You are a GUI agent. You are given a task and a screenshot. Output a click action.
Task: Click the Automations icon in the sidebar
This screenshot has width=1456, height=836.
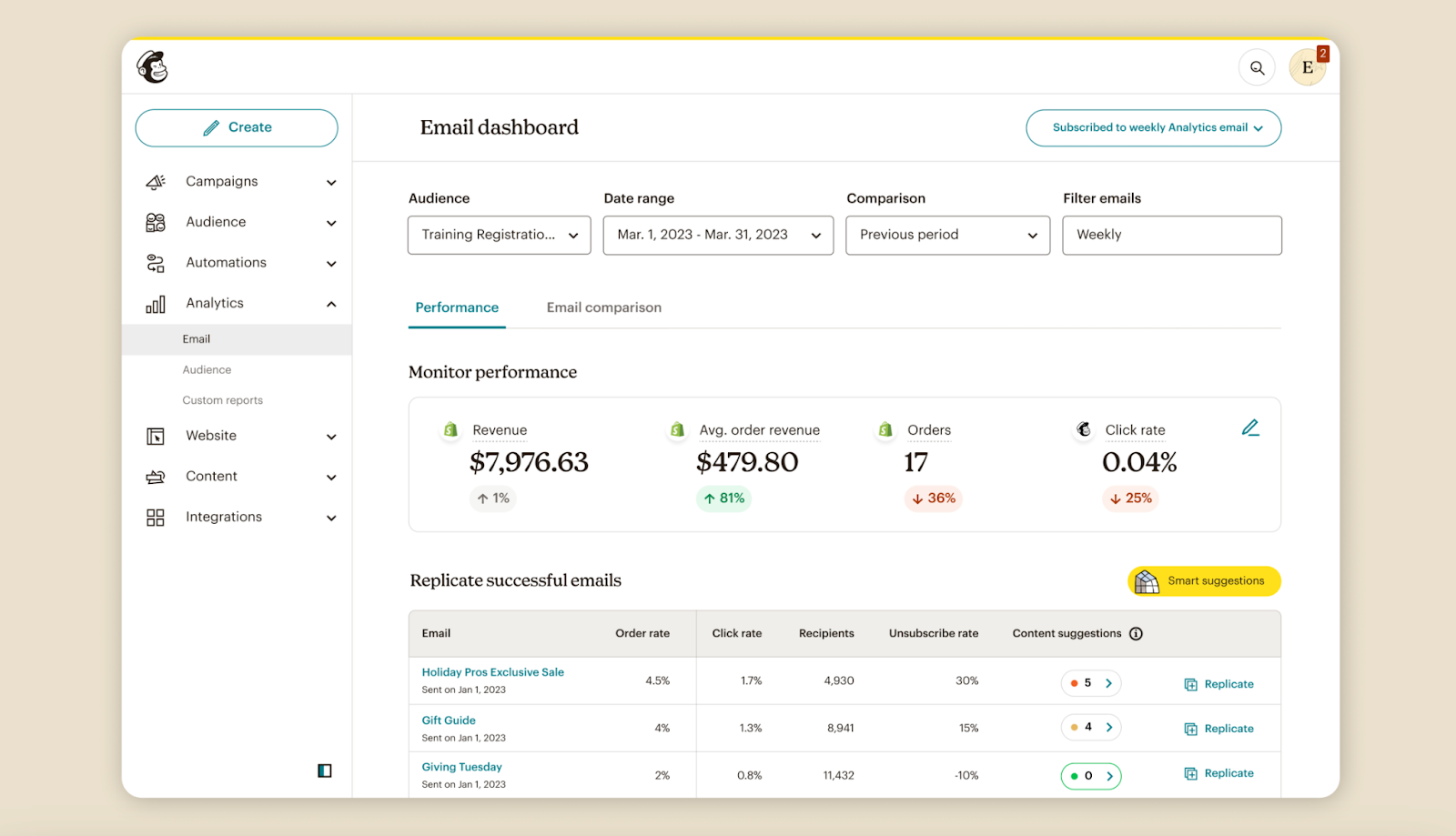[156, 263]
